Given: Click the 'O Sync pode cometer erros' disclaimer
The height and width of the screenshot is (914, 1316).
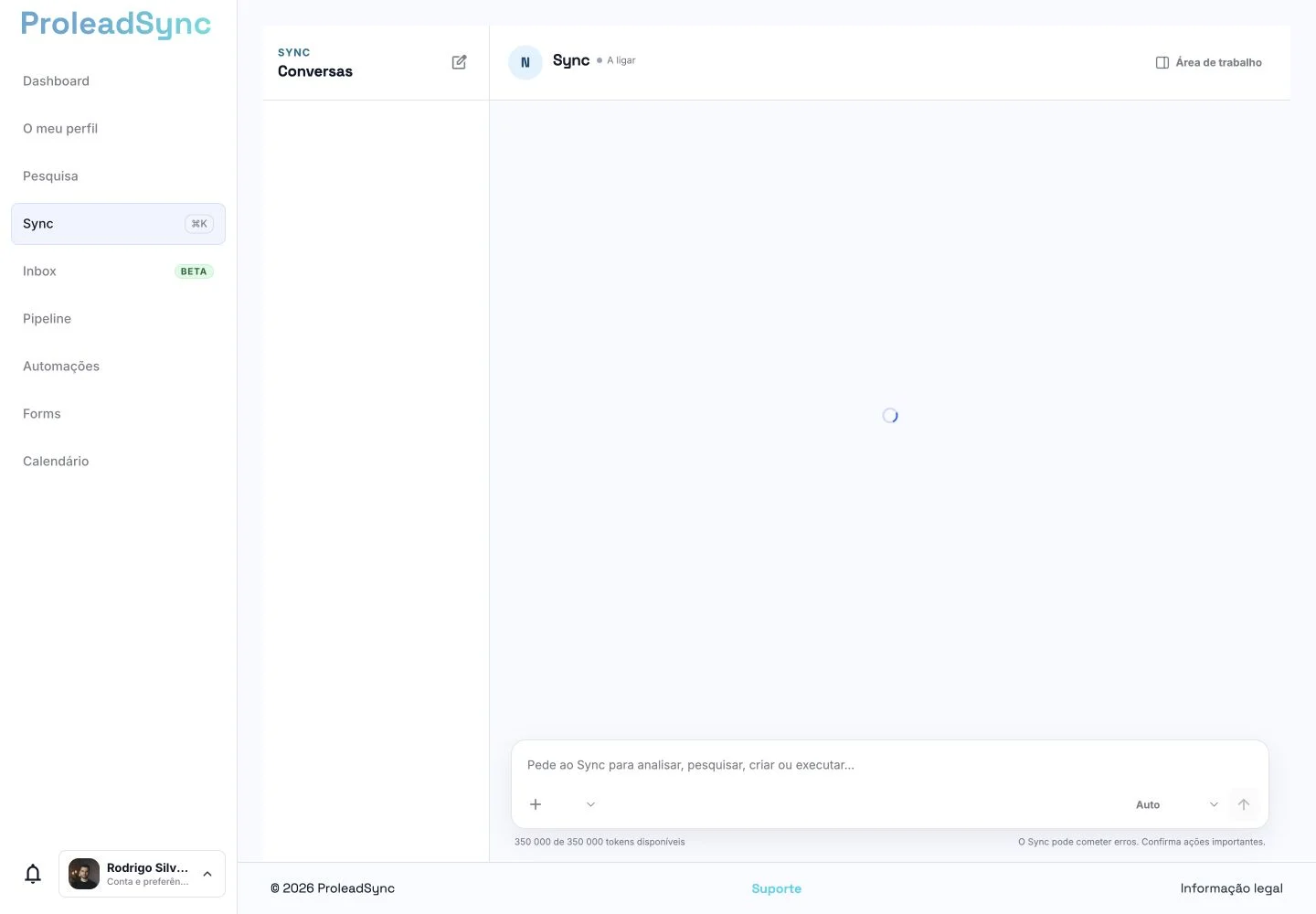Looking at the screenshot, I should click(x=1141, y=842).
